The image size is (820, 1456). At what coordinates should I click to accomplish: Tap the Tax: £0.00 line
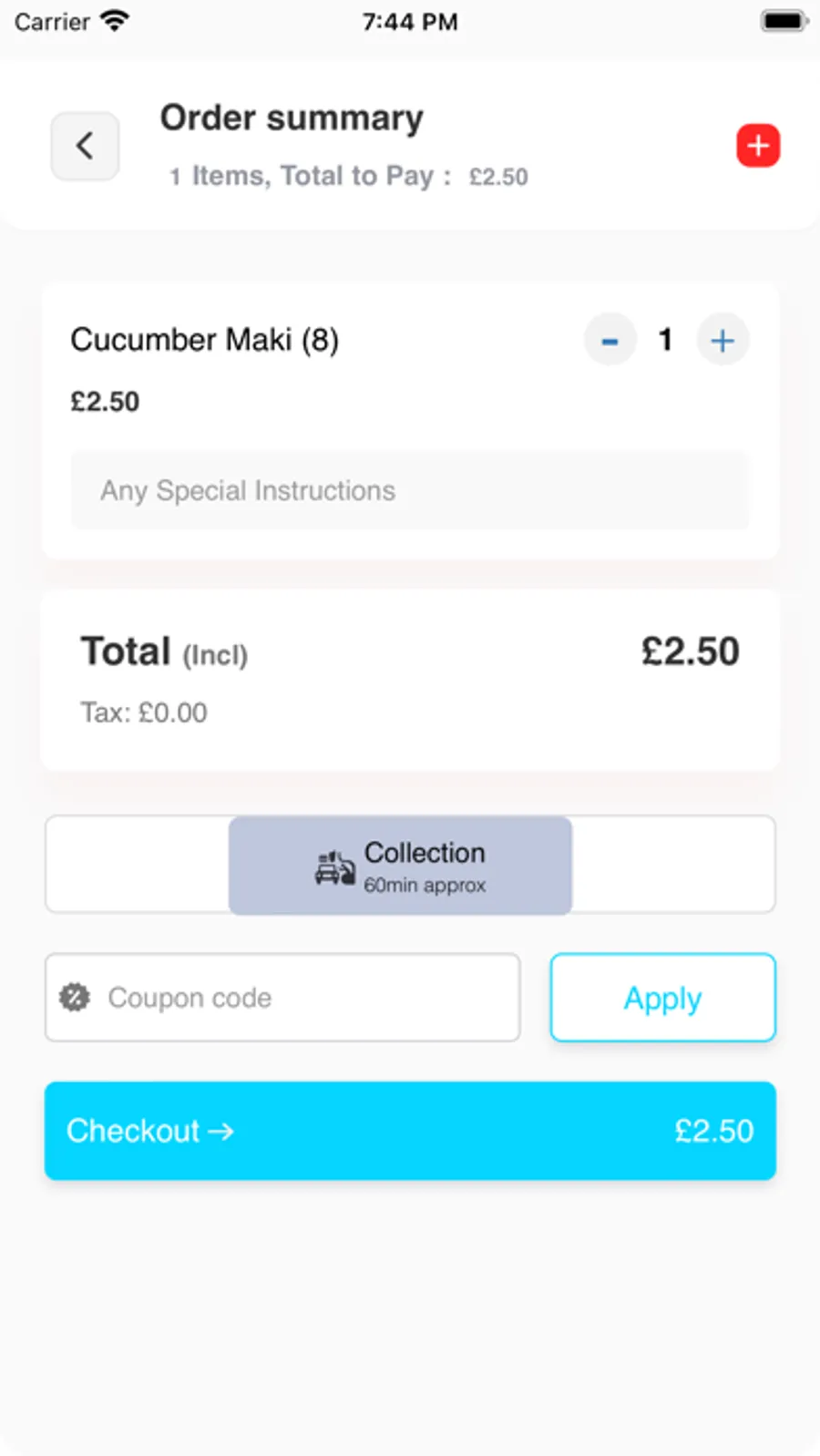[144, 713]
